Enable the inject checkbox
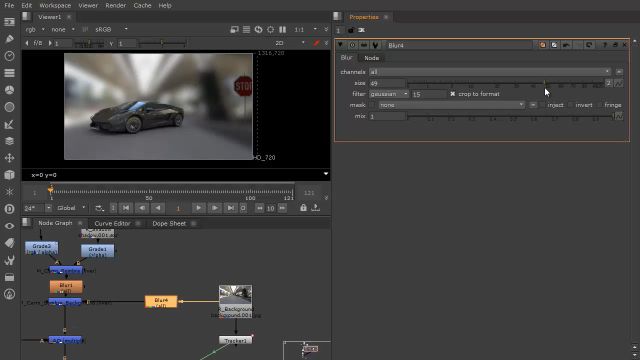640x360 pixels. (x=542, y=105)
